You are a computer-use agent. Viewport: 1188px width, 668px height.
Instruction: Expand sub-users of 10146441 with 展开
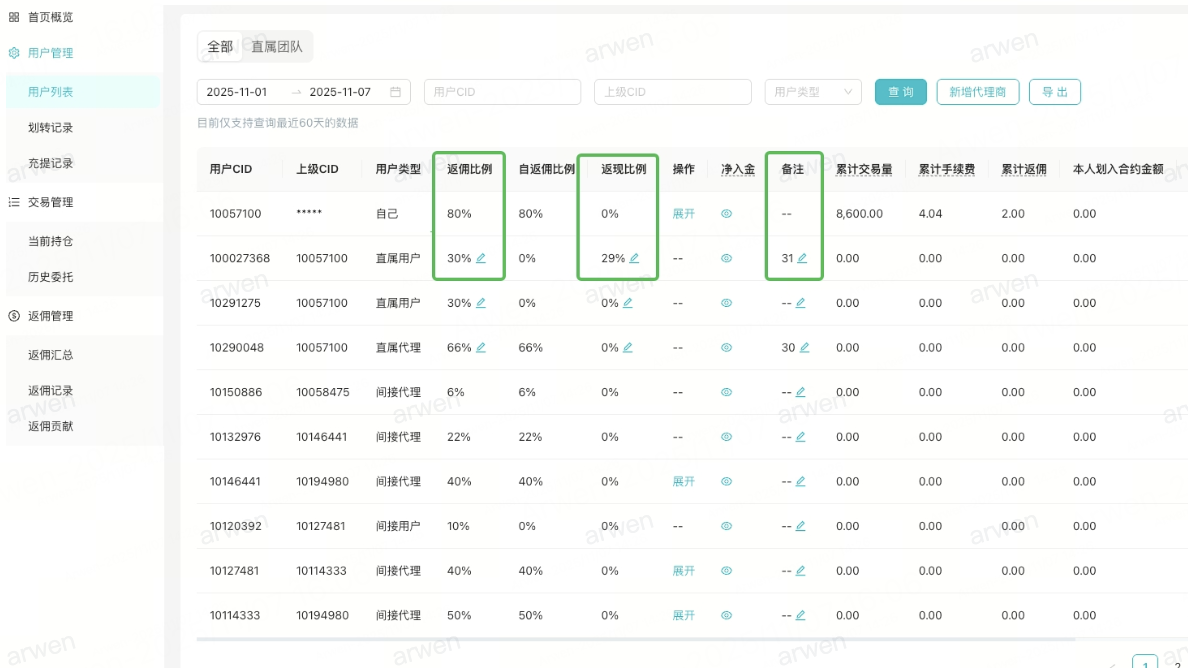coord(683,482)
